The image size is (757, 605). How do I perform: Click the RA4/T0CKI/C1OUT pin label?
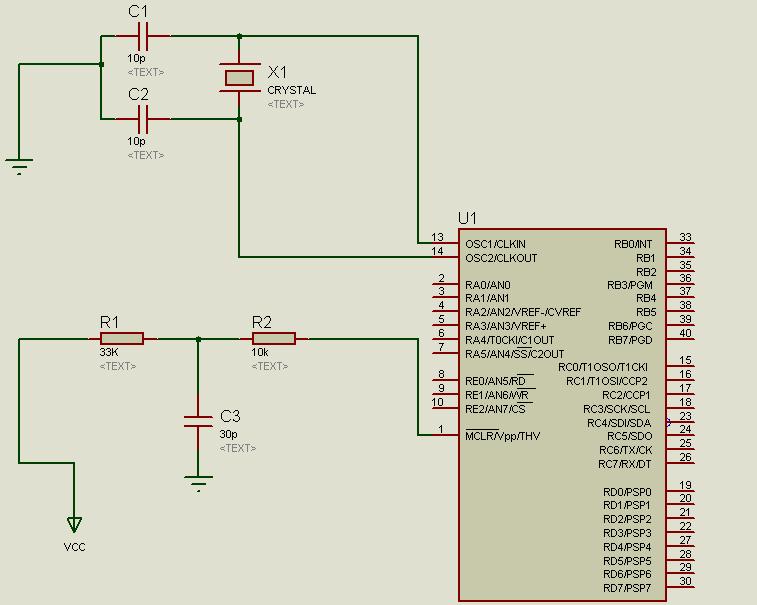[509, 340]
